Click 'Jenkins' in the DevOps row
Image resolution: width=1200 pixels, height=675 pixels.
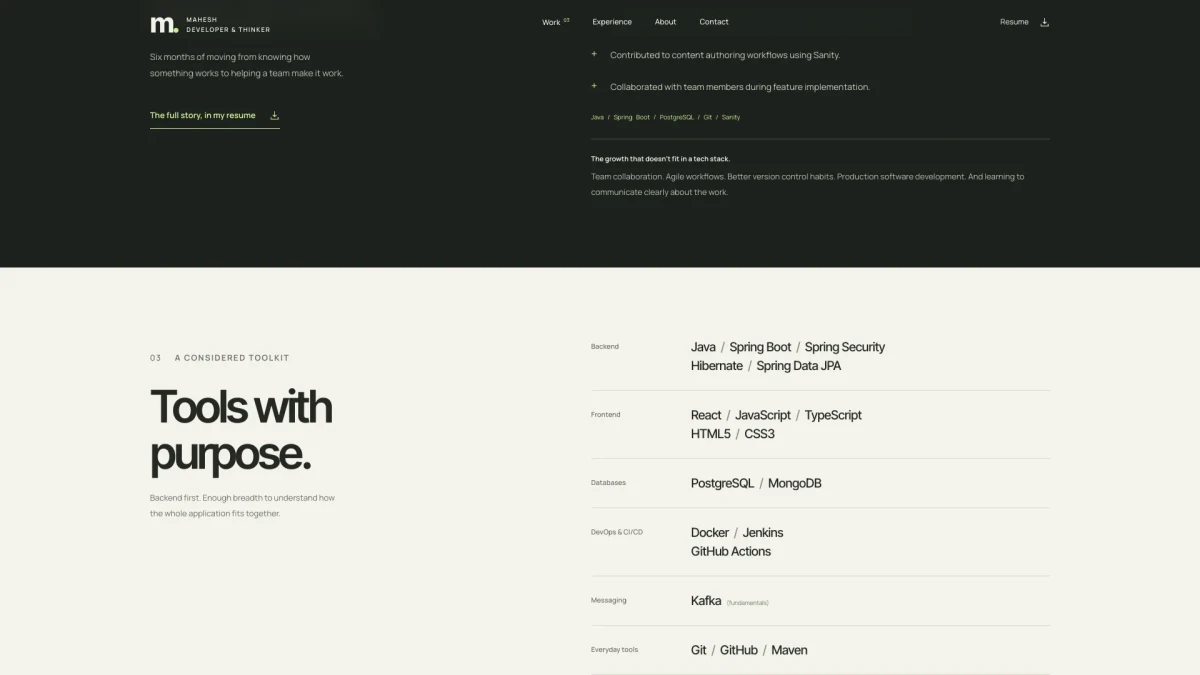pos(763,533)
